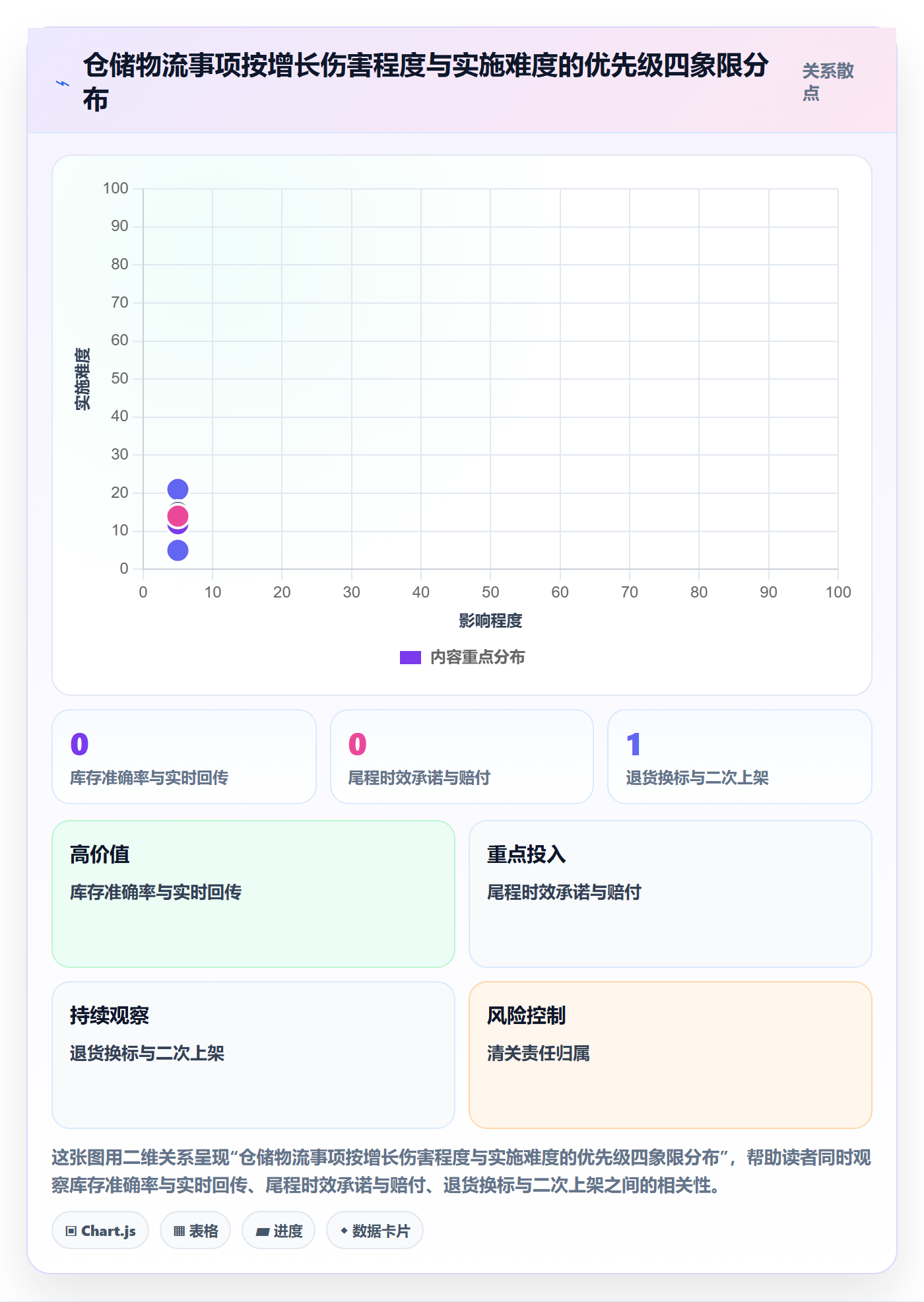Click the 关系散点 badge in the header
The height and width of the screenshot is (1302, 924).
[x=828, y=82]
